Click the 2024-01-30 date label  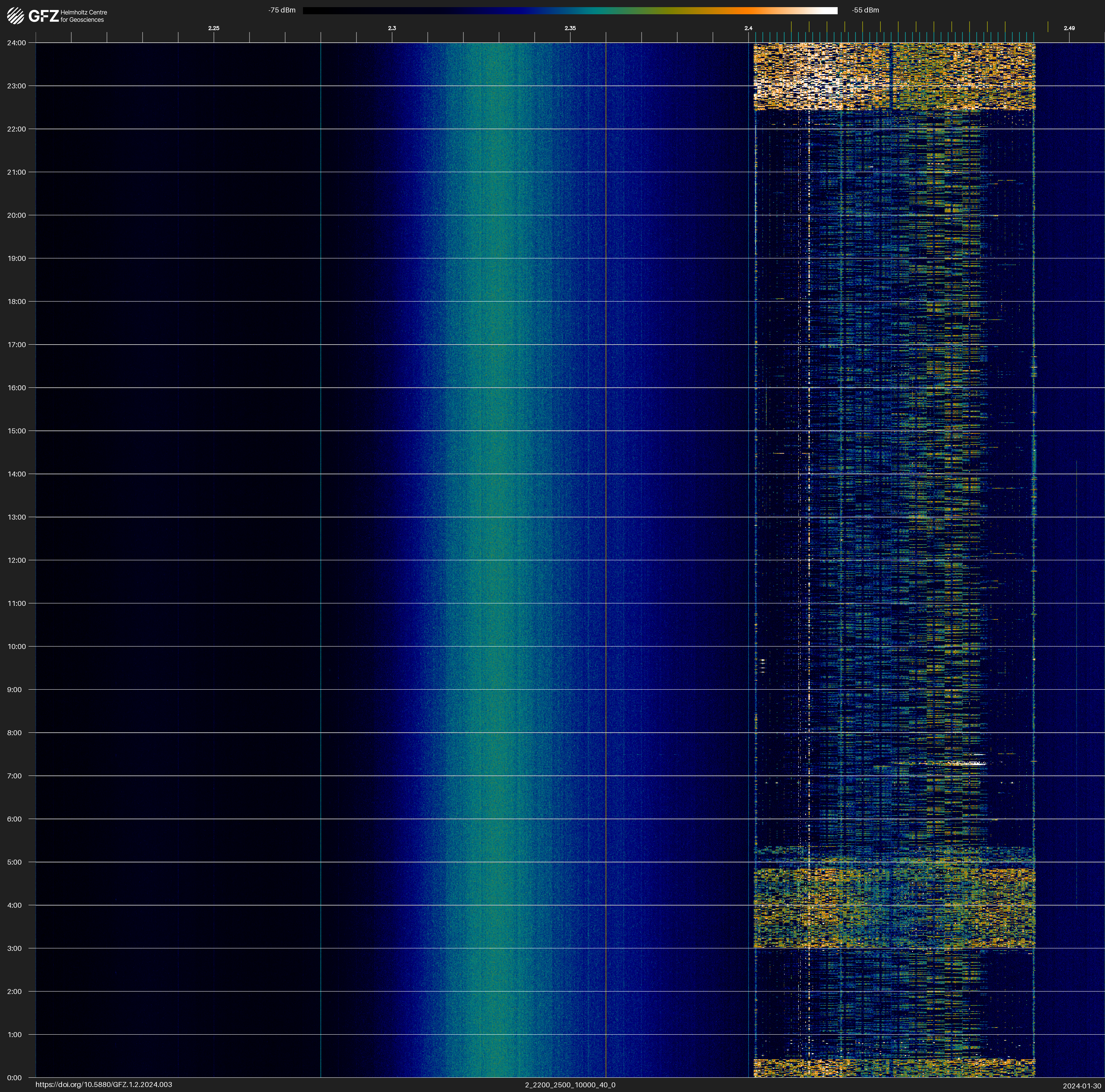coord(1081,1086)
